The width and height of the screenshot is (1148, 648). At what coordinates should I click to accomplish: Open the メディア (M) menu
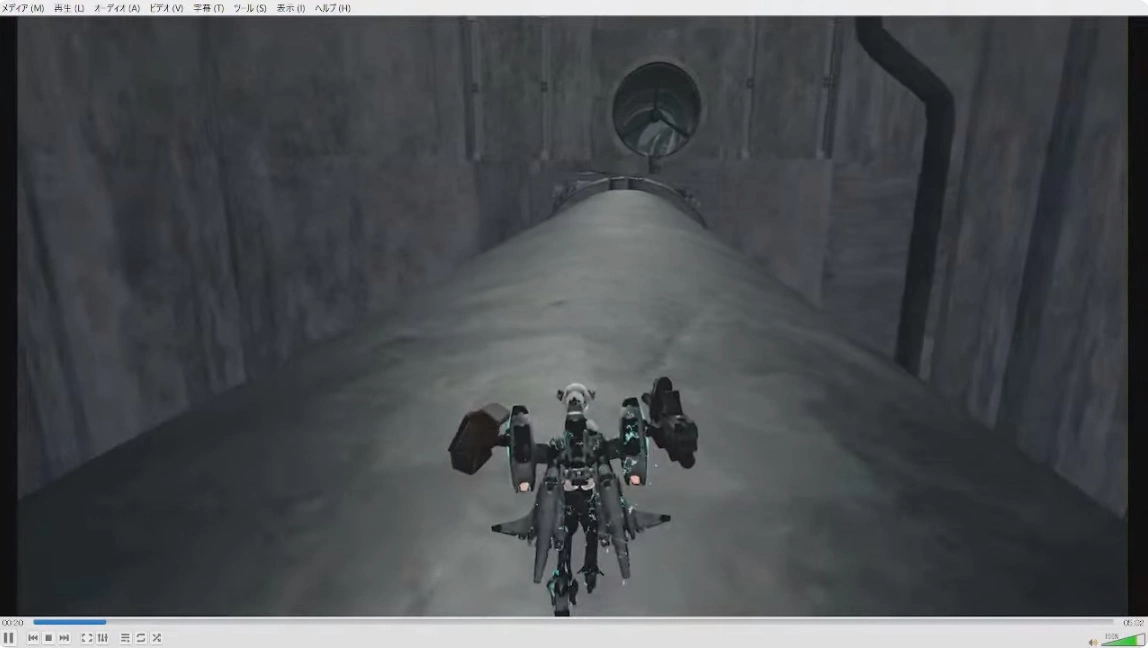coord(23,8)
